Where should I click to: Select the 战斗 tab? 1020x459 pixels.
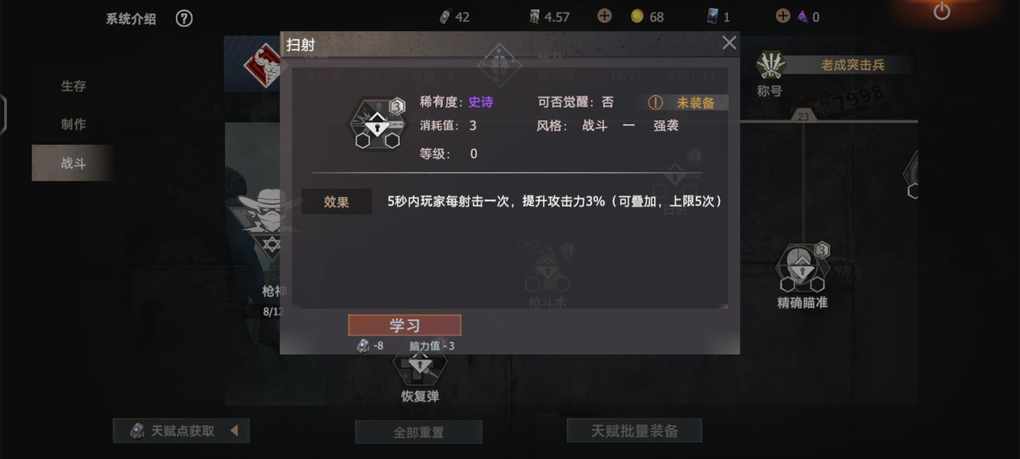coord(73,163)
